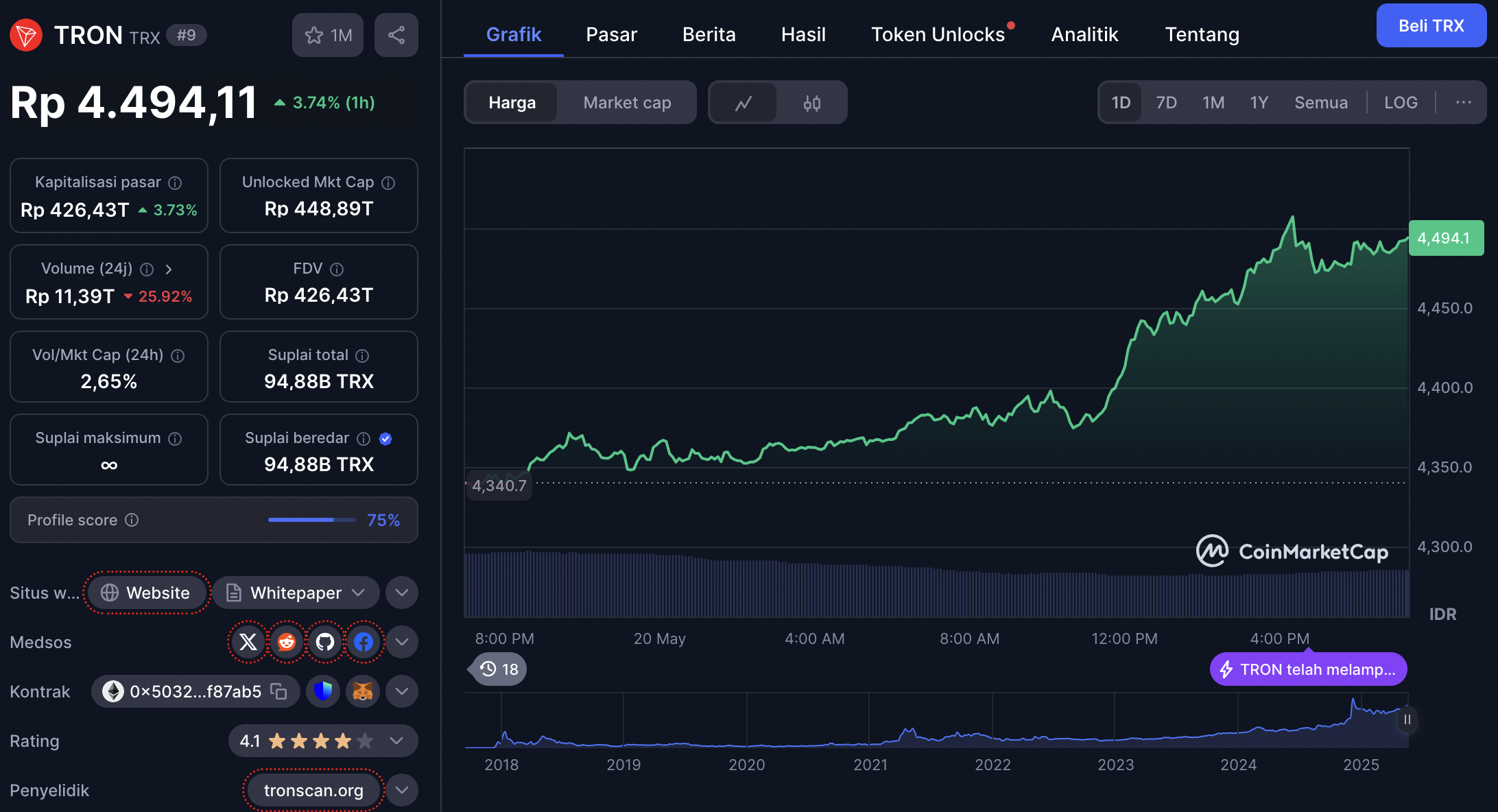Go to the Berita tab
This screenshot has width=1498, height=812.
709,34
